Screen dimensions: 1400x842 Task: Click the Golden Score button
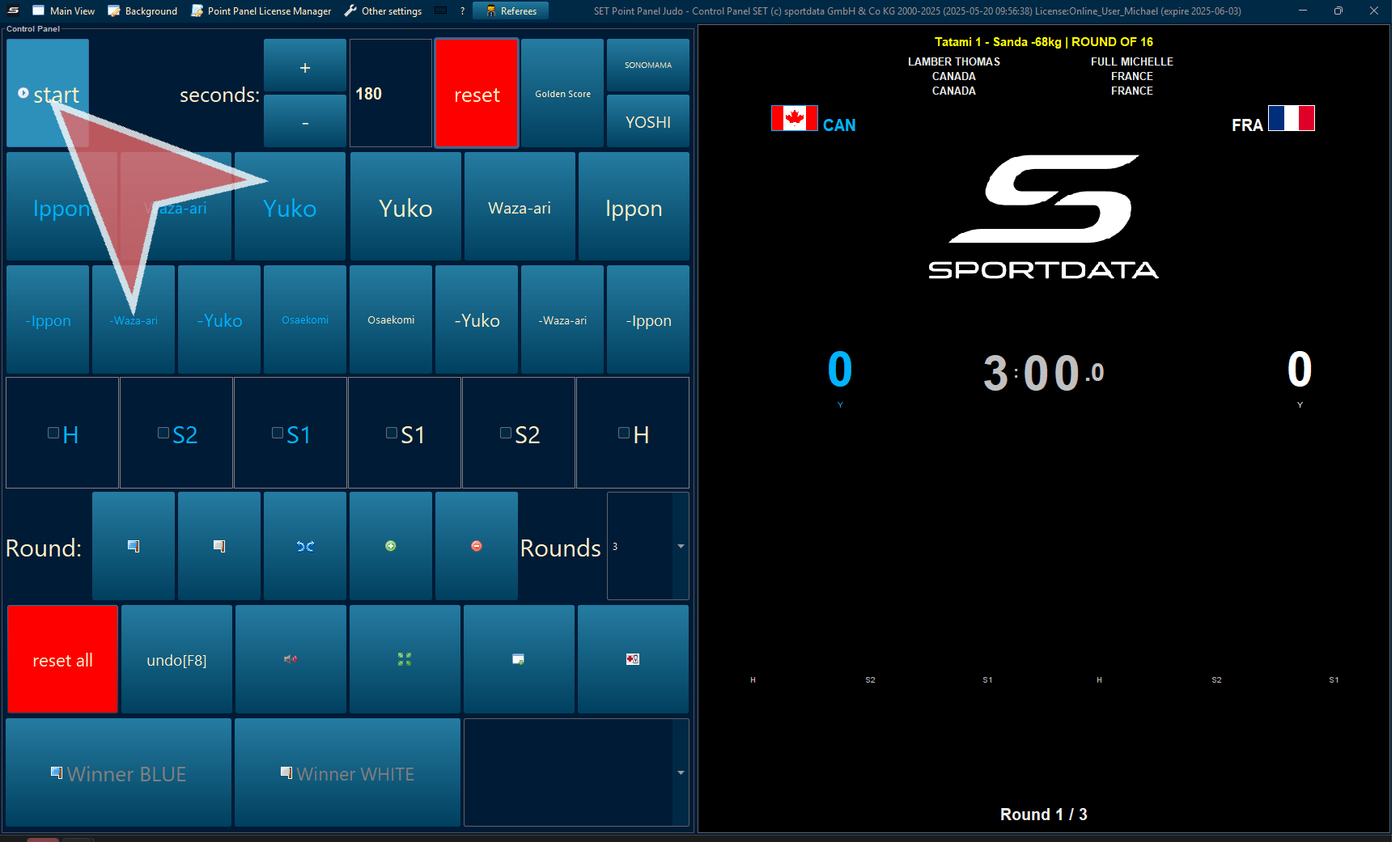click(x=562, y=94)
